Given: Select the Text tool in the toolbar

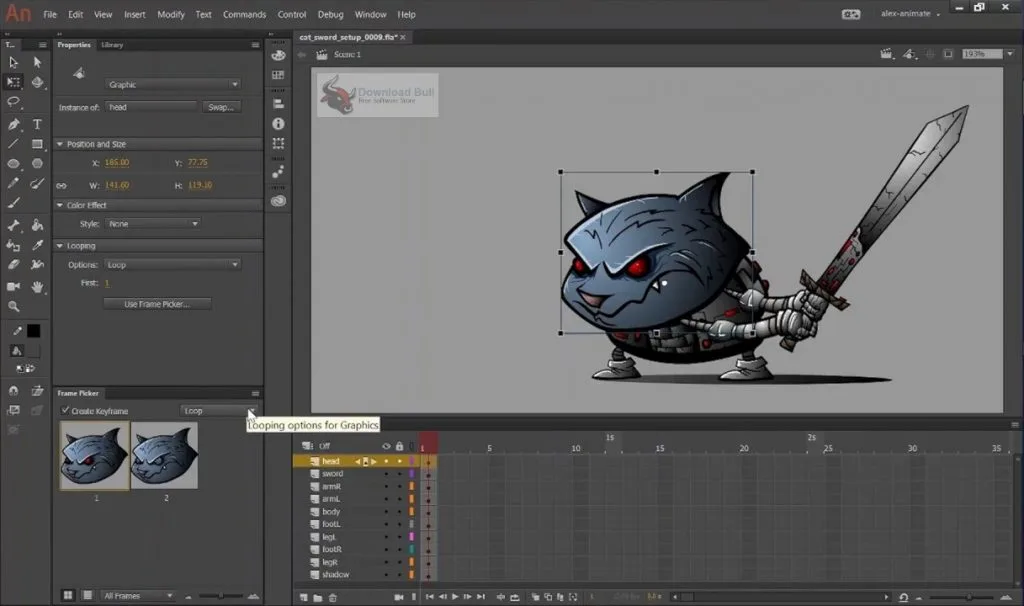Looking at the screenshot, I should pos(37,125).
